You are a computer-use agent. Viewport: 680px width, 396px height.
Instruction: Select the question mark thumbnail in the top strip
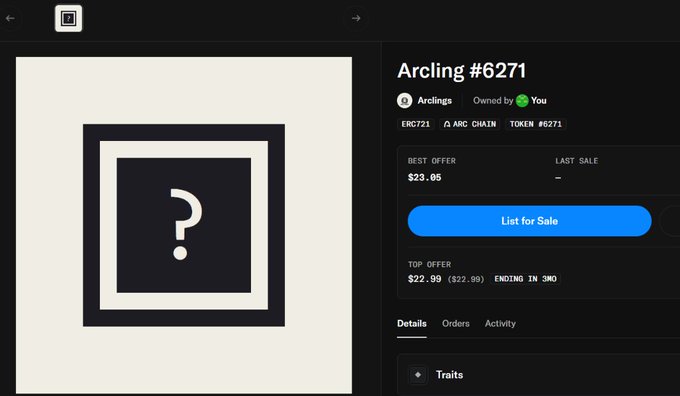pyautogui.click(x=69, y=18)
